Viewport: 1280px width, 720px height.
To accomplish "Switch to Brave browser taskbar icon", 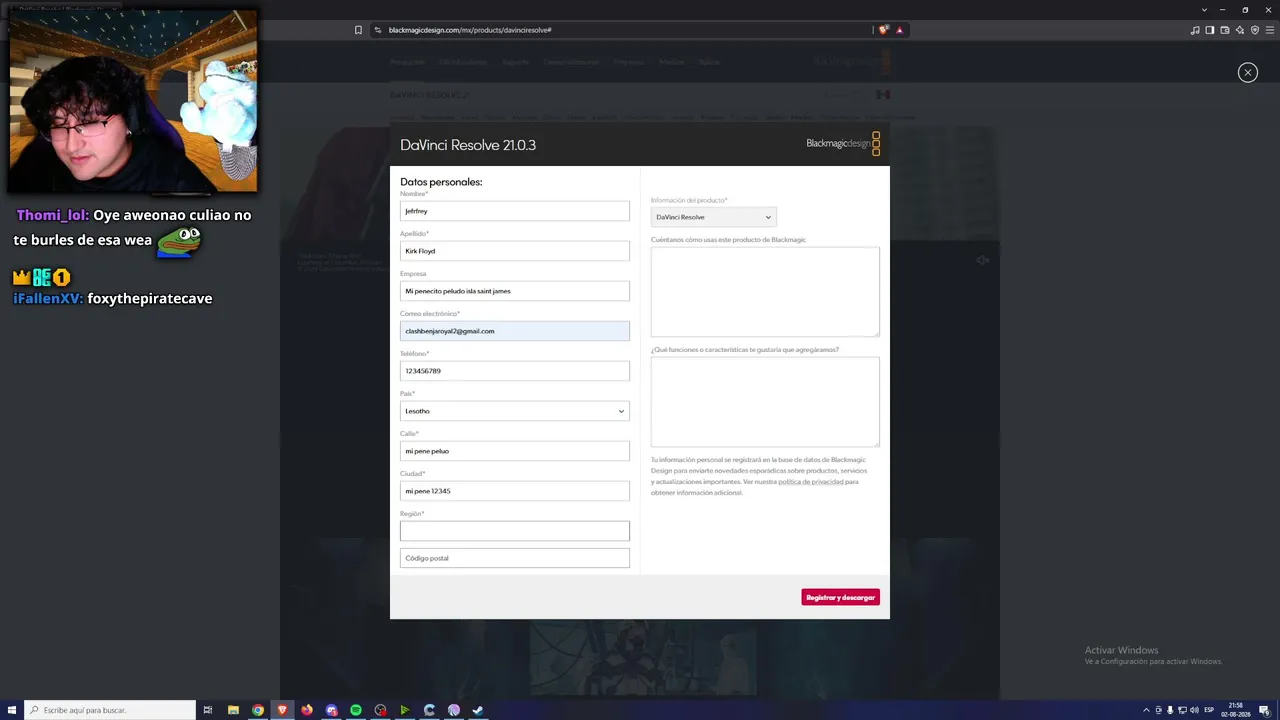I will pyautogui.click(x=282, y=710).
